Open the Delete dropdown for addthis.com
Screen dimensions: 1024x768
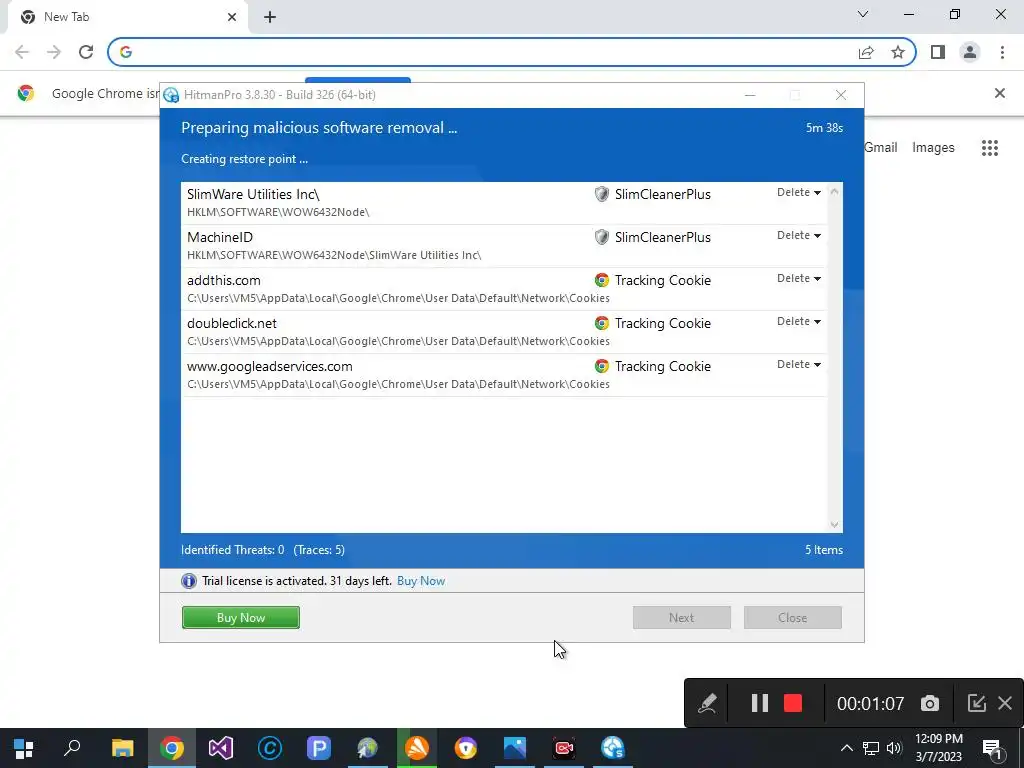(799, 279)
